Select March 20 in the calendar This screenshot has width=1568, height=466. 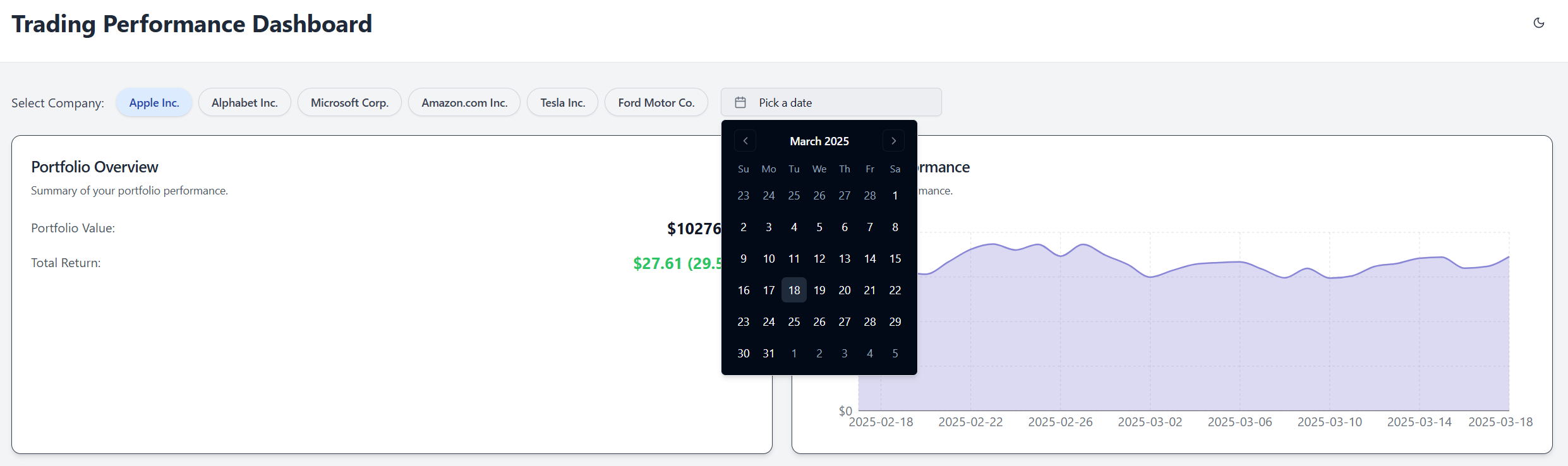[845, 290]
